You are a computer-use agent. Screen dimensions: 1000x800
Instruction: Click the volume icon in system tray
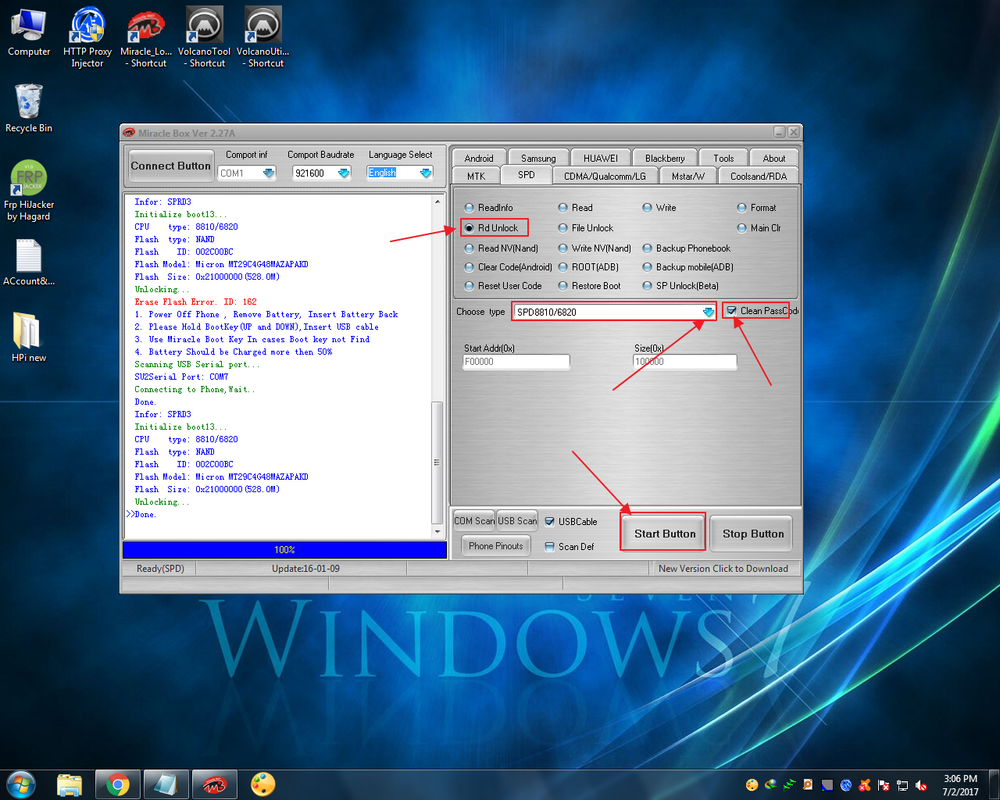point(921,785)
